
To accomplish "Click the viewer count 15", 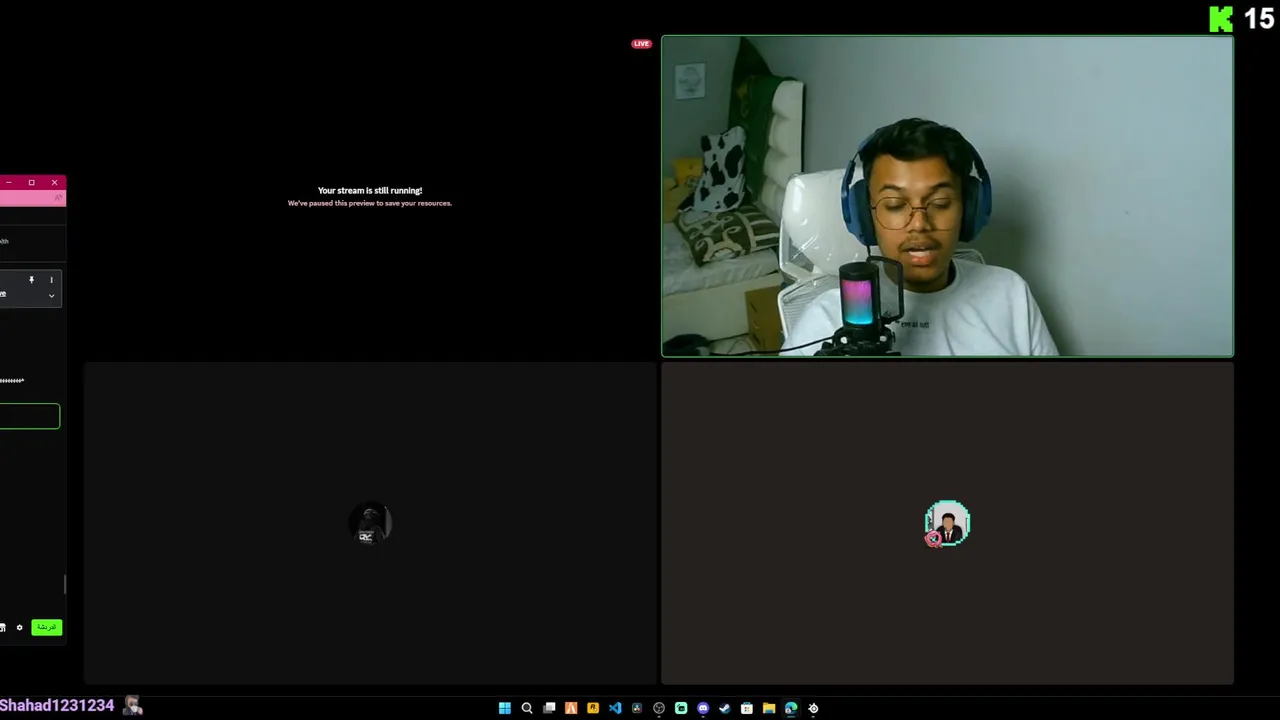I will click(x=1258, y=18).
